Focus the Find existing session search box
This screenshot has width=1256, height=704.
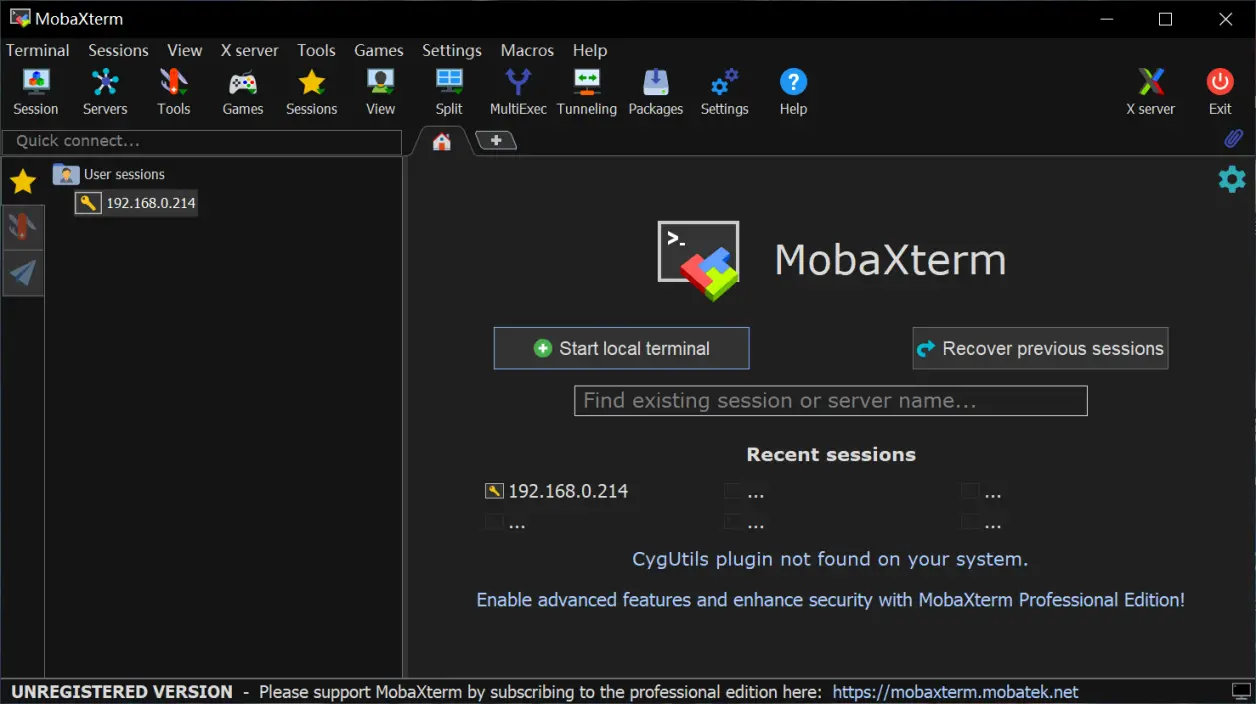[830, 401]
